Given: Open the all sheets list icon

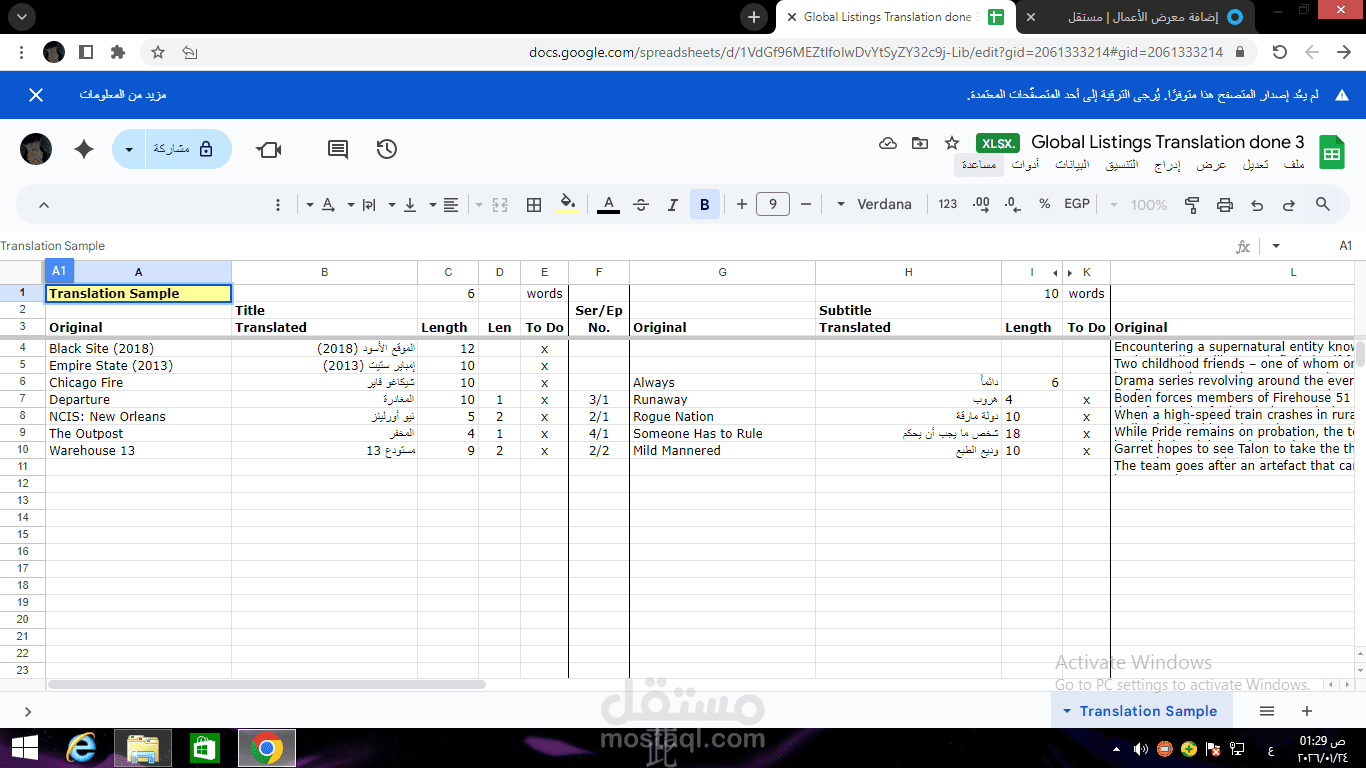Looking at the screenshot, I should pos(1267,711).
